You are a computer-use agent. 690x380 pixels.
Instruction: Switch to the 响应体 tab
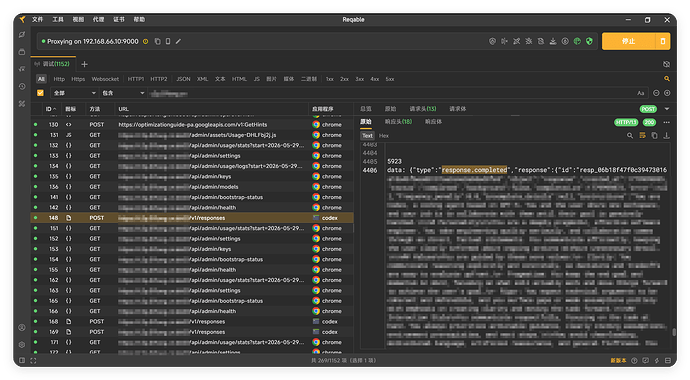pyautogui.click(x=433, y=122)
